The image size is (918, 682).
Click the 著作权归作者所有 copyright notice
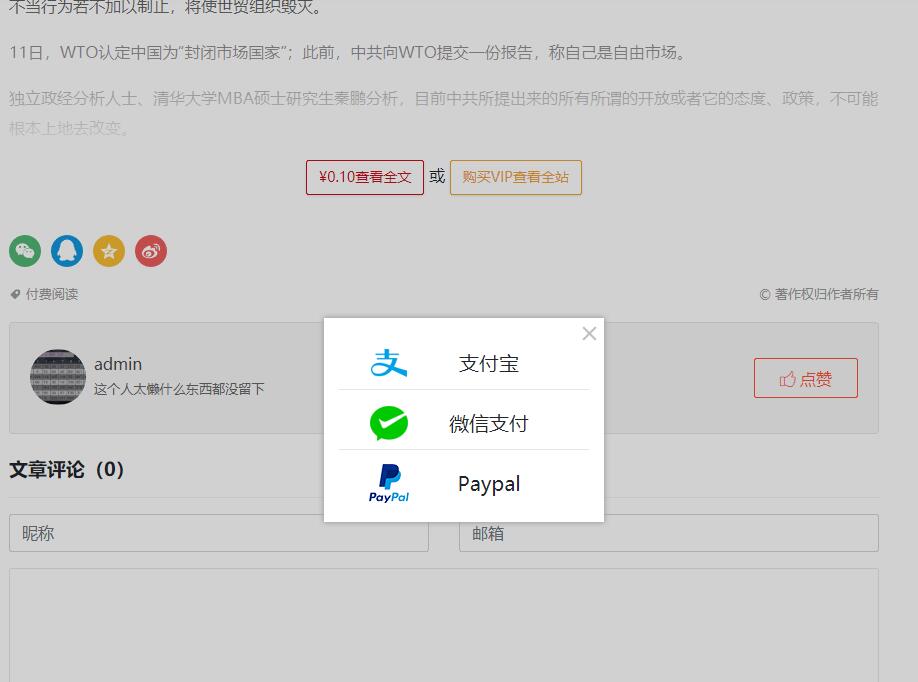click(818, 294)
